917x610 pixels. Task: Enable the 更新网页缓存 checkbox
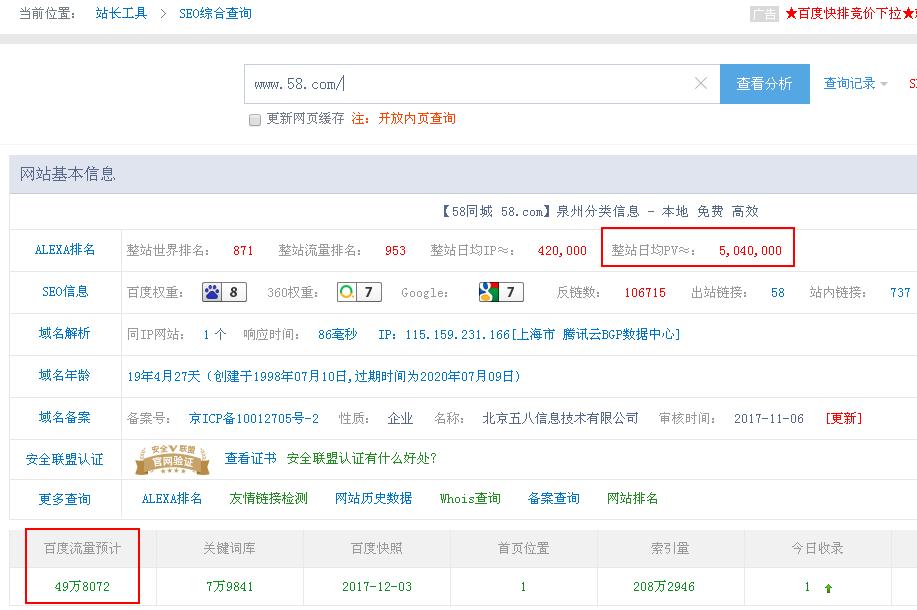254,119
